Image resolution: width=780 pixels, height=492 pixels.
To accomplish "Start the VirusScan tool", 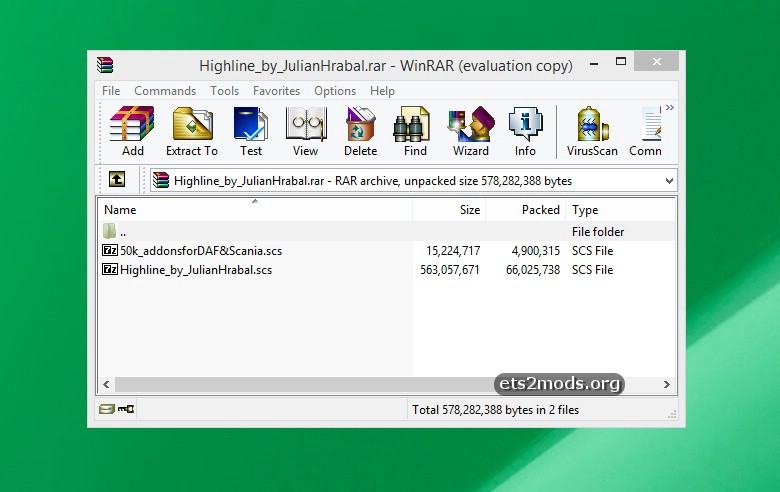I will point(592,131).
